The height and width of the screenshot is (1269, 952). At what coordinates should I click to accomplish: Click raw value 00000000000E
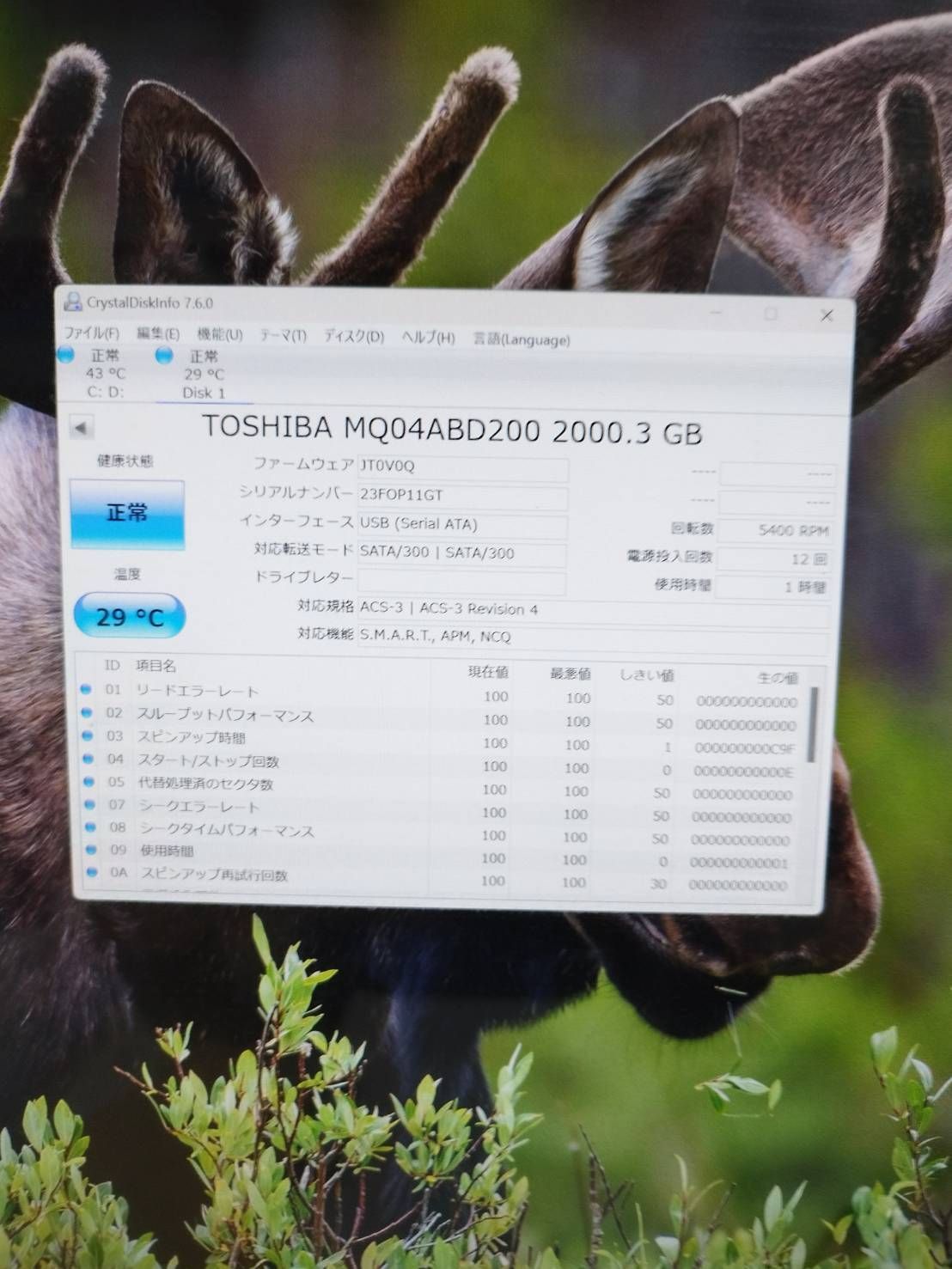point(743,772)
